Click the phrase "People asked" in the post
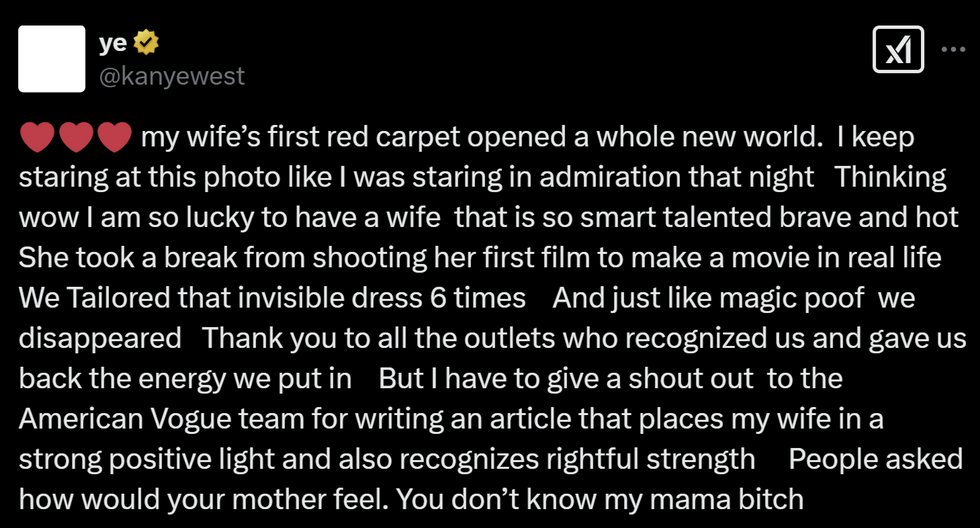Screen dimensions: 980x528 click(875, 459)
